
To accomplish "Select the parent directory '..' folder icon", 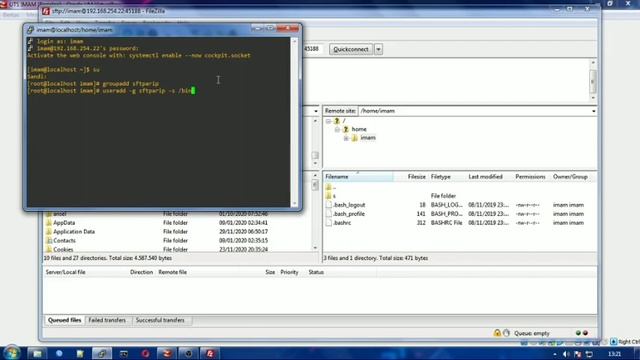I will pos(329,187).
